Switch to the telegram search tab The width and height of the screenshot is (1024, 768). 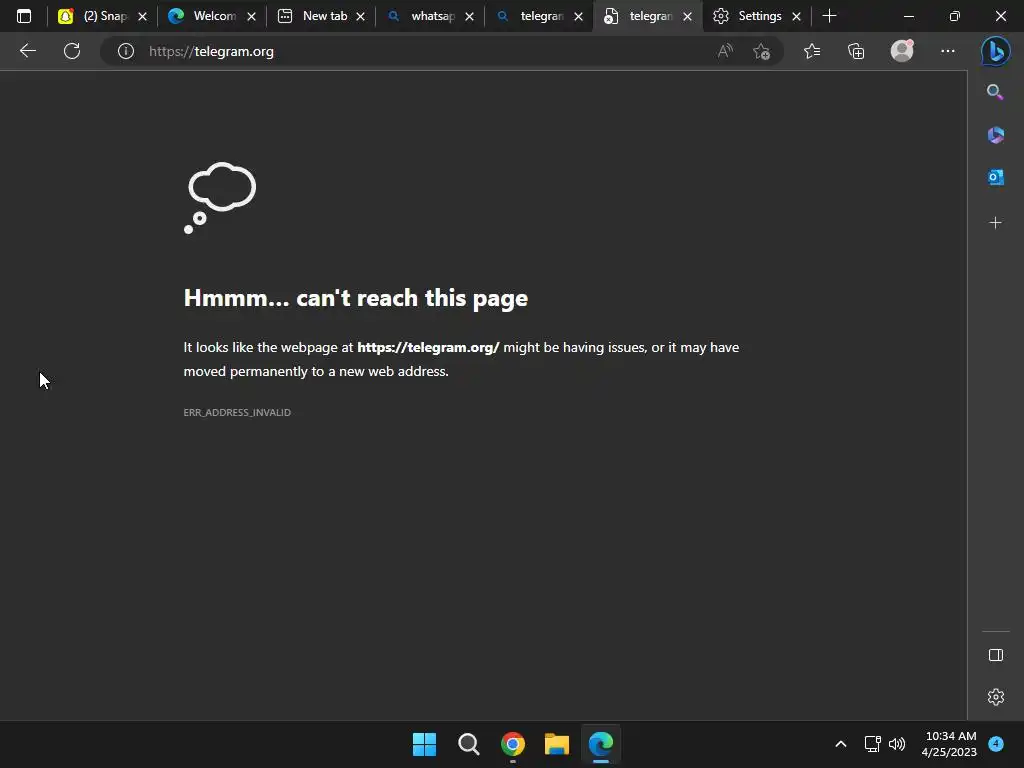point(539,16)
